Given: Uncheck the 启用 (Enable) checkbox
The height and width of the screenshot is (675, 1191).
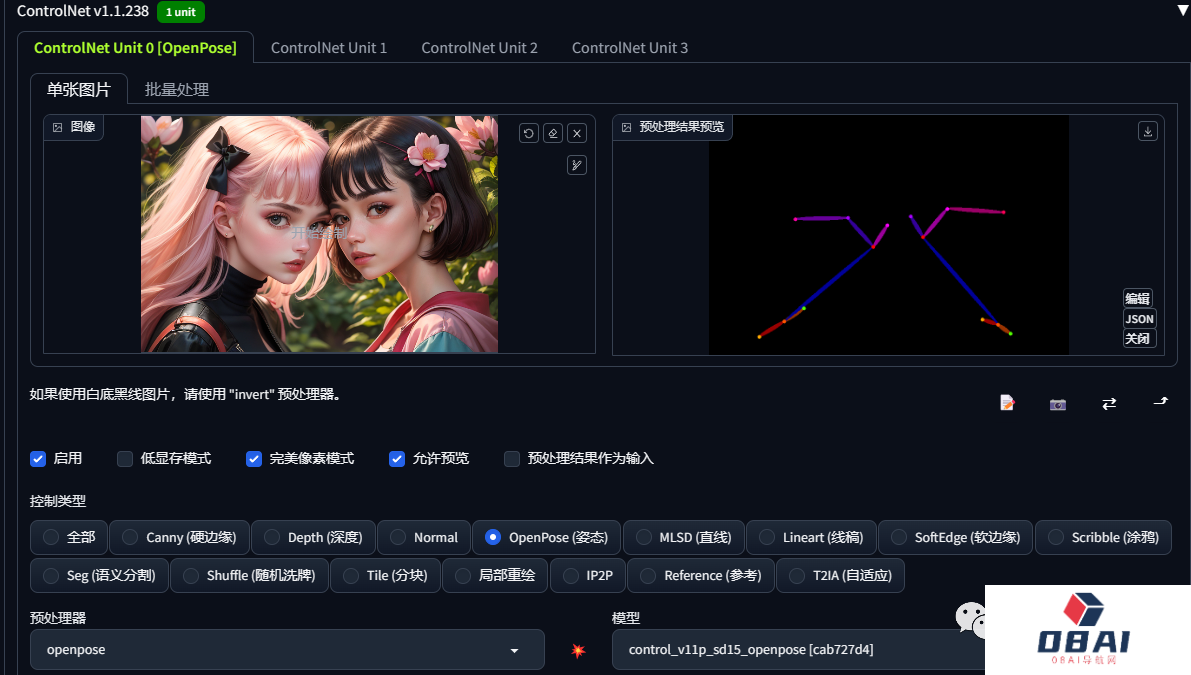Looking at the screenshot, I should [x=39, y=459].
